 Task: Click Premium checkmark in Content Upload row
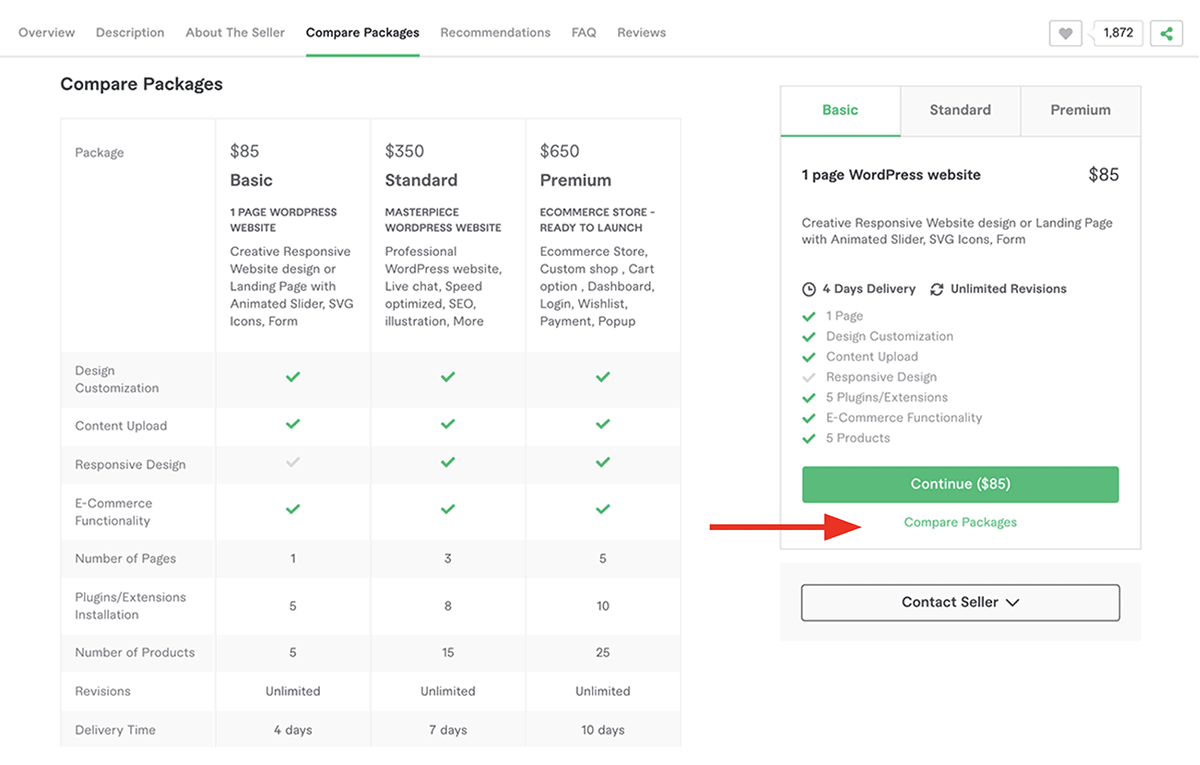click(x=603, y=424)
